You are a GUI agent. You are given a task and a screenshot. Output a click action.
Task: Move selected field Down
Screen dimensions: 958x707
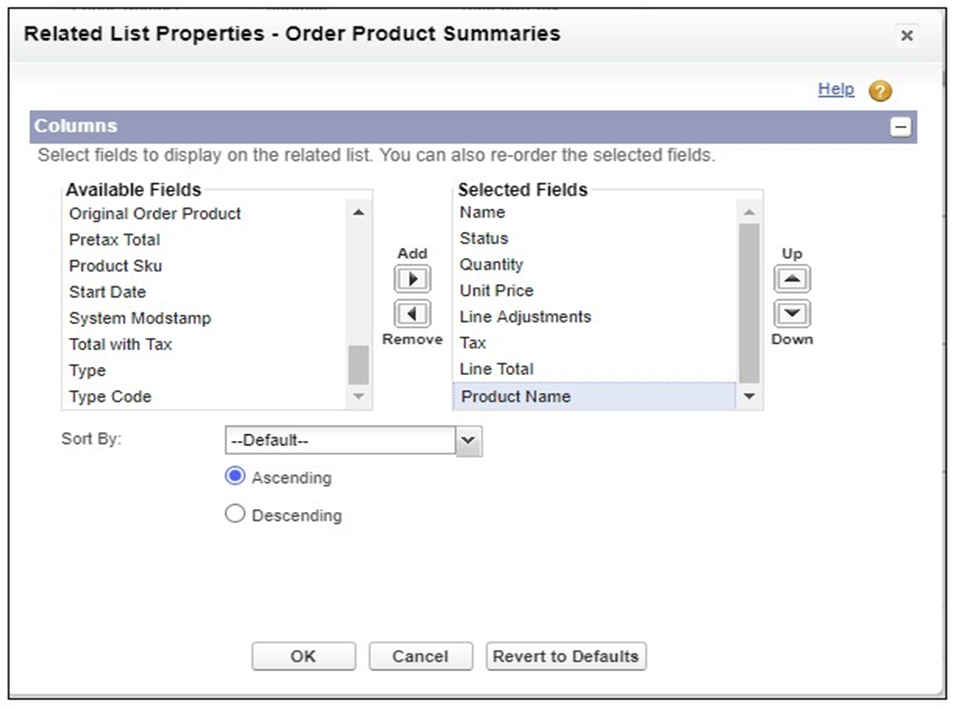tap(792, 314)
